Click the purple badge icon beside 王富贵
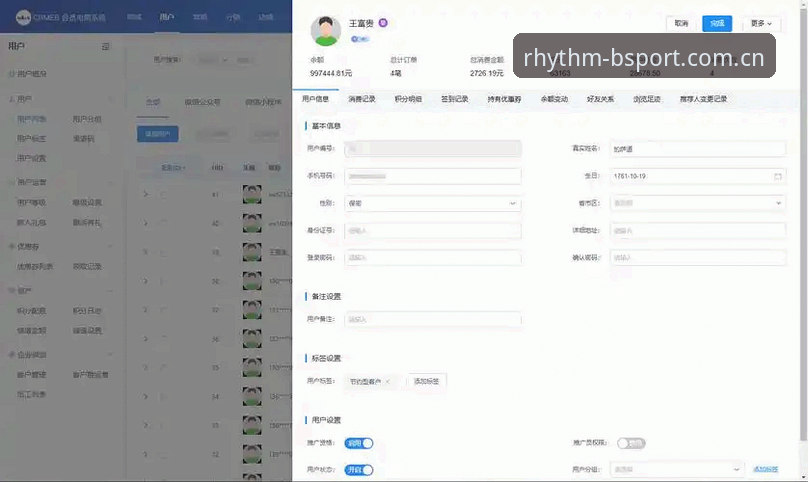The image size is (808, 482). (383, 23)
